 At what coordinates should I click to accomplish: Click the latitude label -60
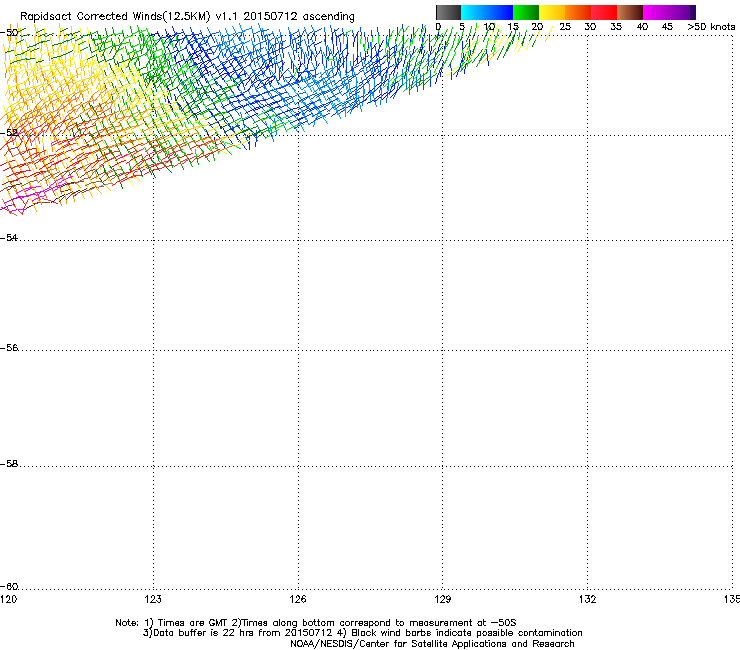point(9,586)
